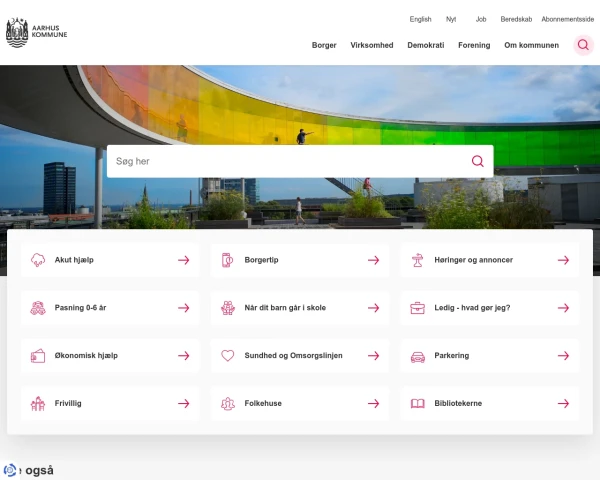The width and height of the screenshot is (600, 480).
Task: Click the Pasning 0-6 år children icon
Action: (x=38, y=308)
